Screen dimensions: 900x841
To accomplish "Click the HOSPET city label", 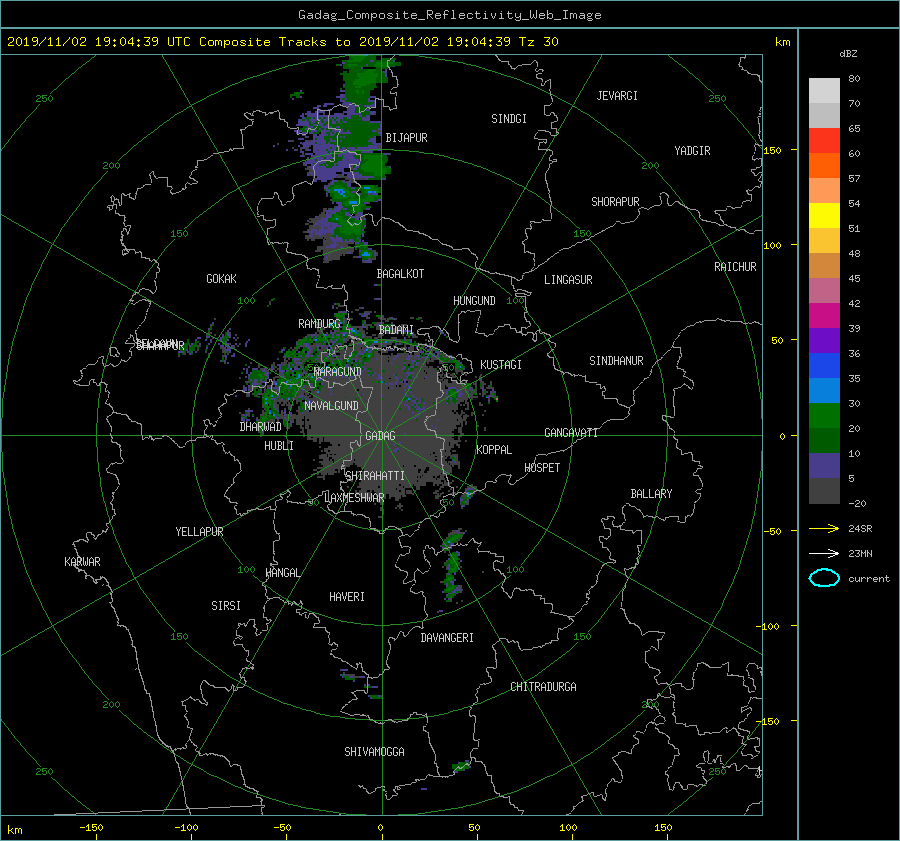I will (x=542, y=468).
